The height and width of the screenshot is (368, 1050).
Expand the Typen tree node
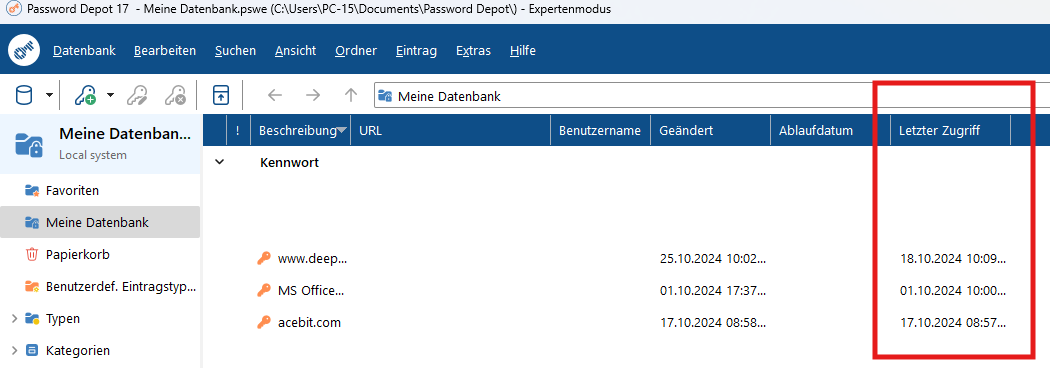pos(15,318)
